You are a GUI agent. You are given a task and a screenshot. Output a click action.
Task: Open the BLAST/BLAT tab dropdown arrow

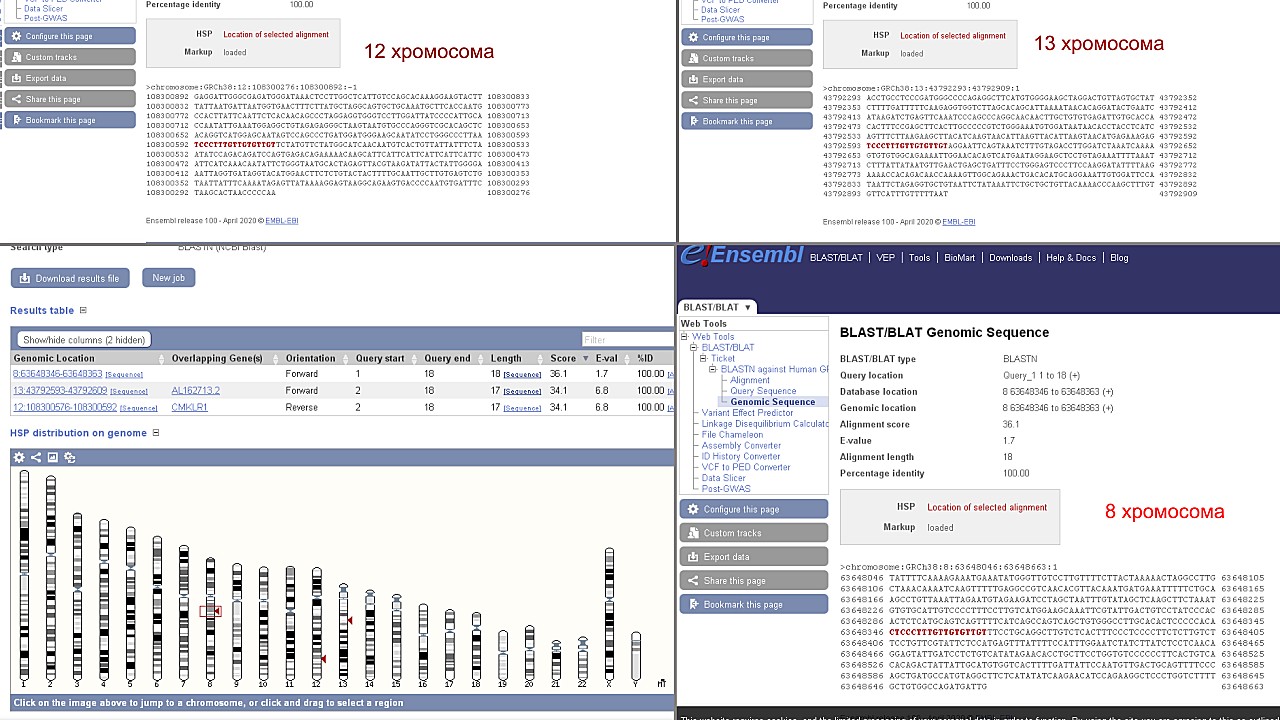pos(747,307)
